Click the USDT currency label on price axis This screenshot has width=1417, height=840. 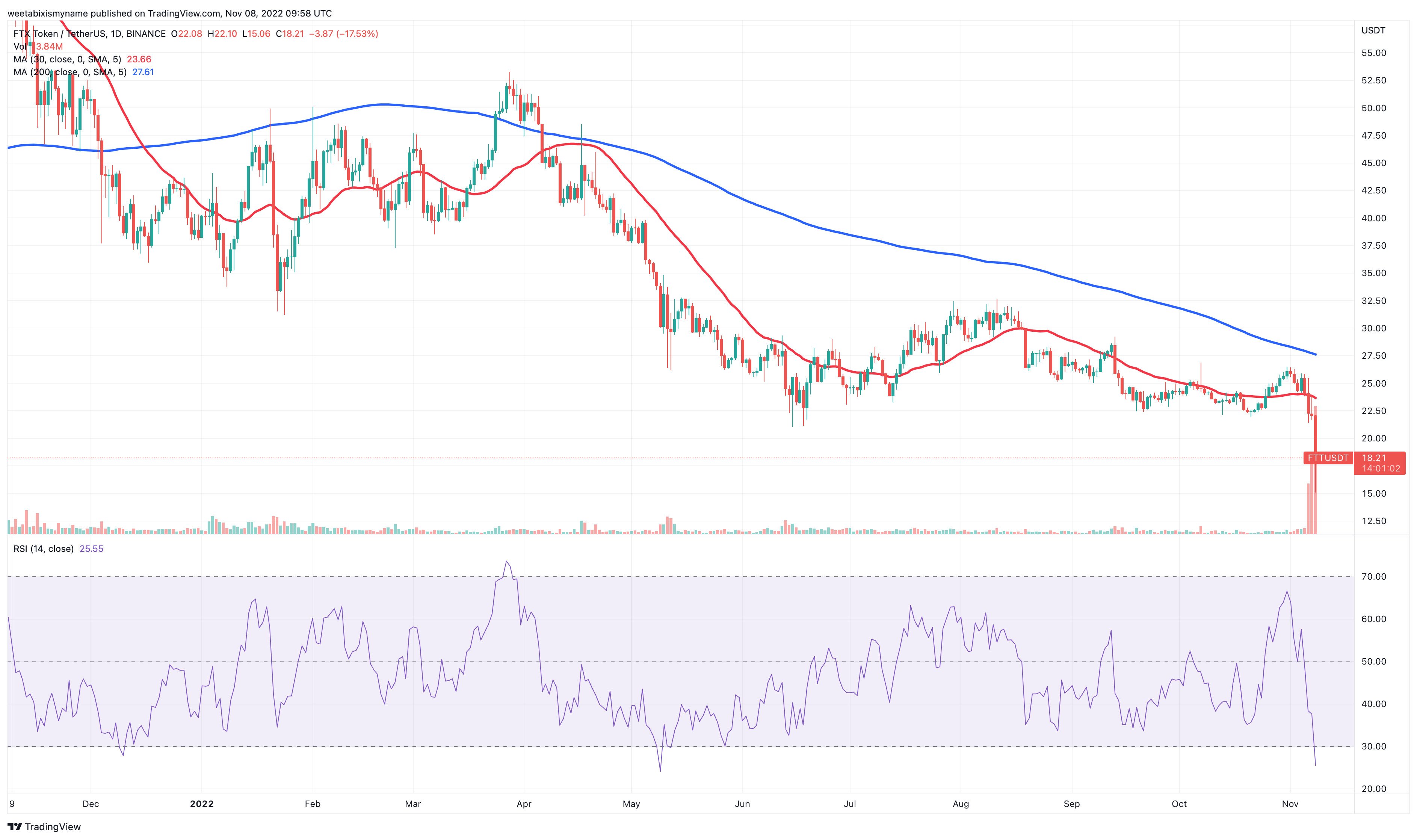(x=1373, y=30)
